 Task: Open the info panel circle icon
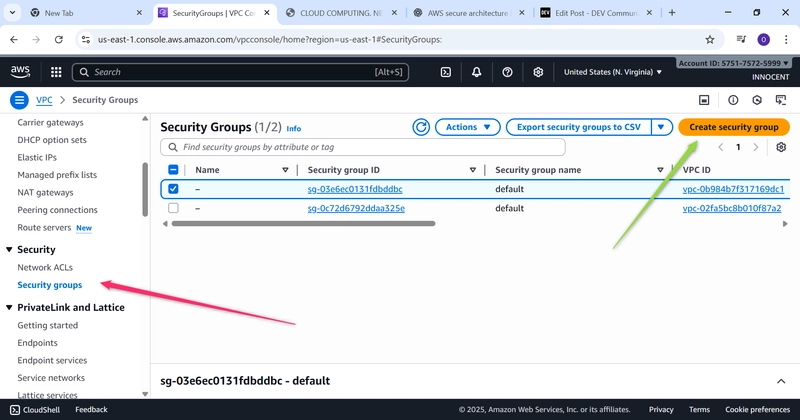(x=733, y=100)
